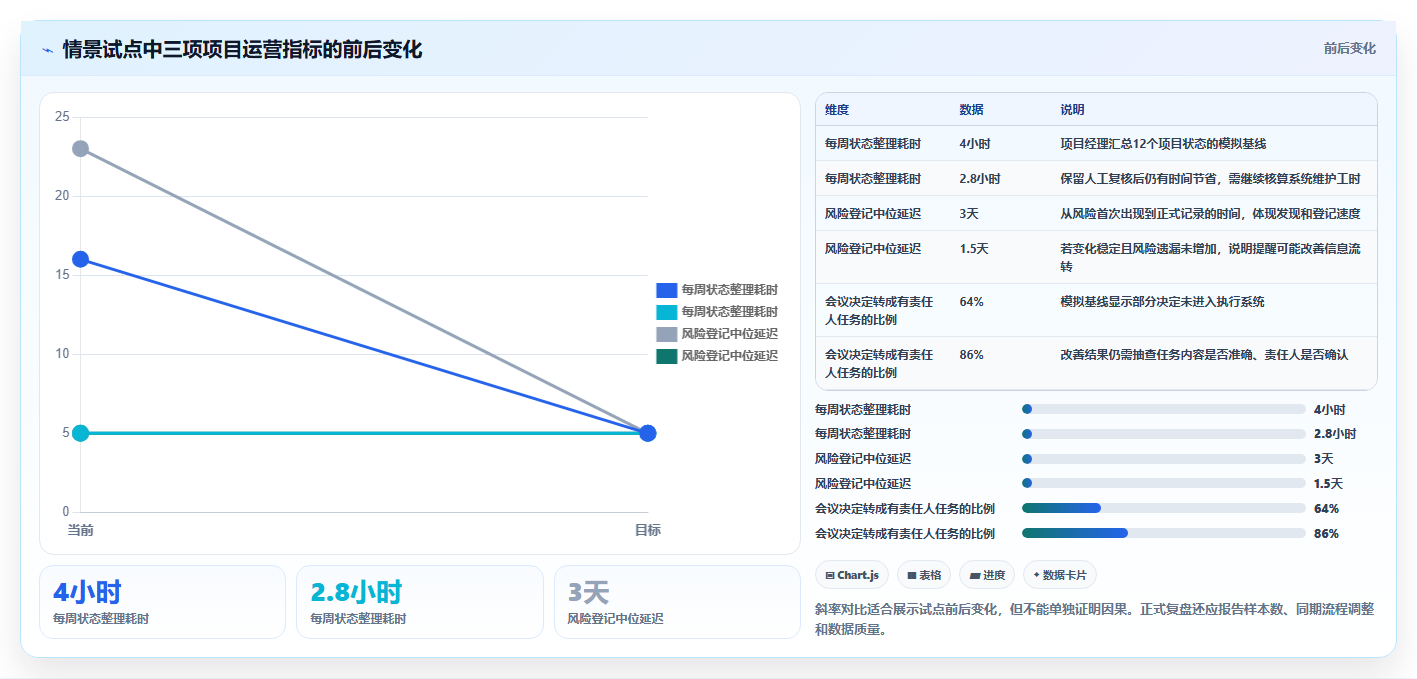The height and width of the screenshot is (679, 1417).
Task: Click the progress bar showing 64%
Action: 1164,508
